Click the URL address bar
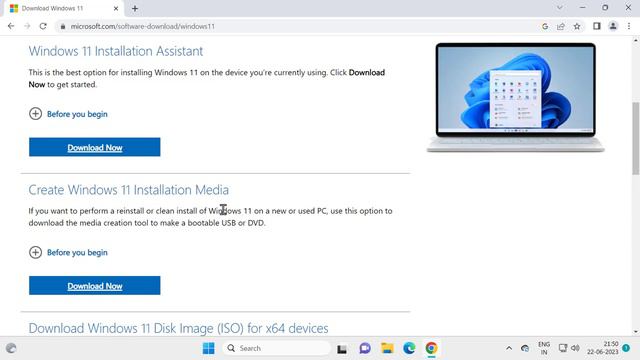Image resolution: width=640 pixels, height=360 pixels. coord(302,26)
